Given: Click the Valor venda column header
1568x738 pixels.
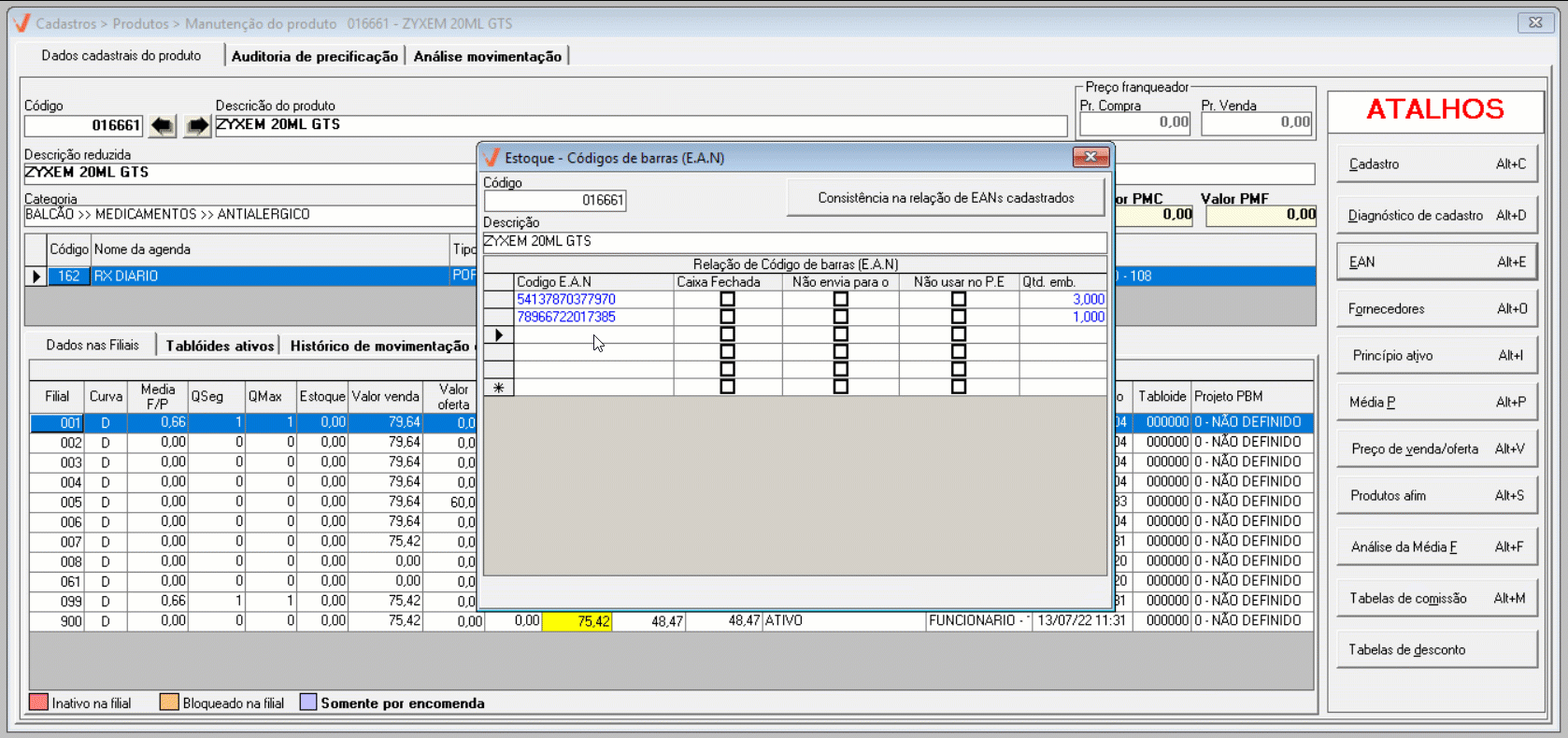Looking at the screenshot, I should [385, 396].
